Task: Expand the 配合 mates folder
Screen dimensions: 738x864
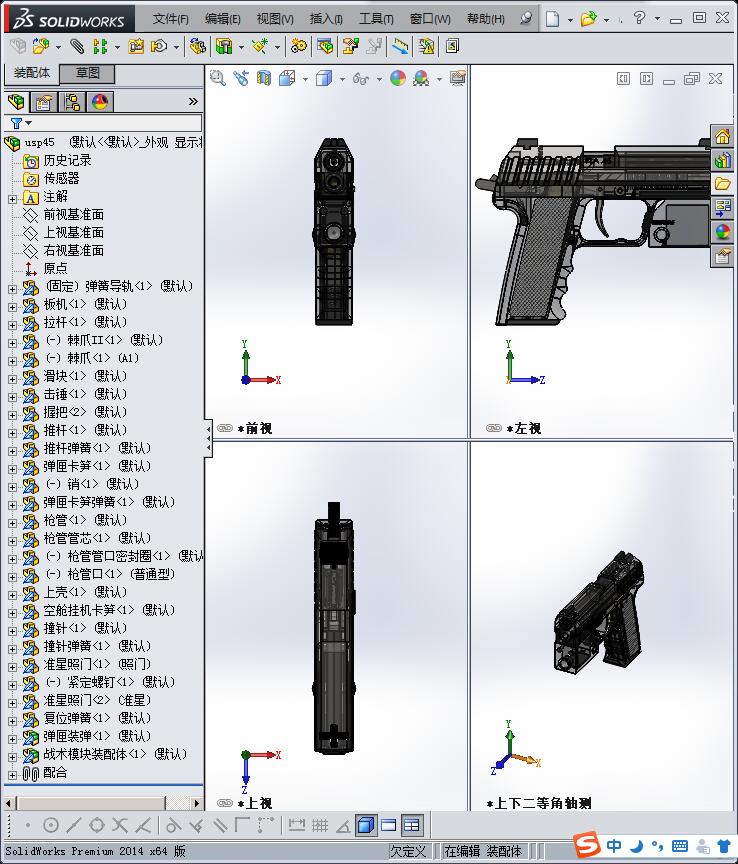Action: (x=12, y=775)
